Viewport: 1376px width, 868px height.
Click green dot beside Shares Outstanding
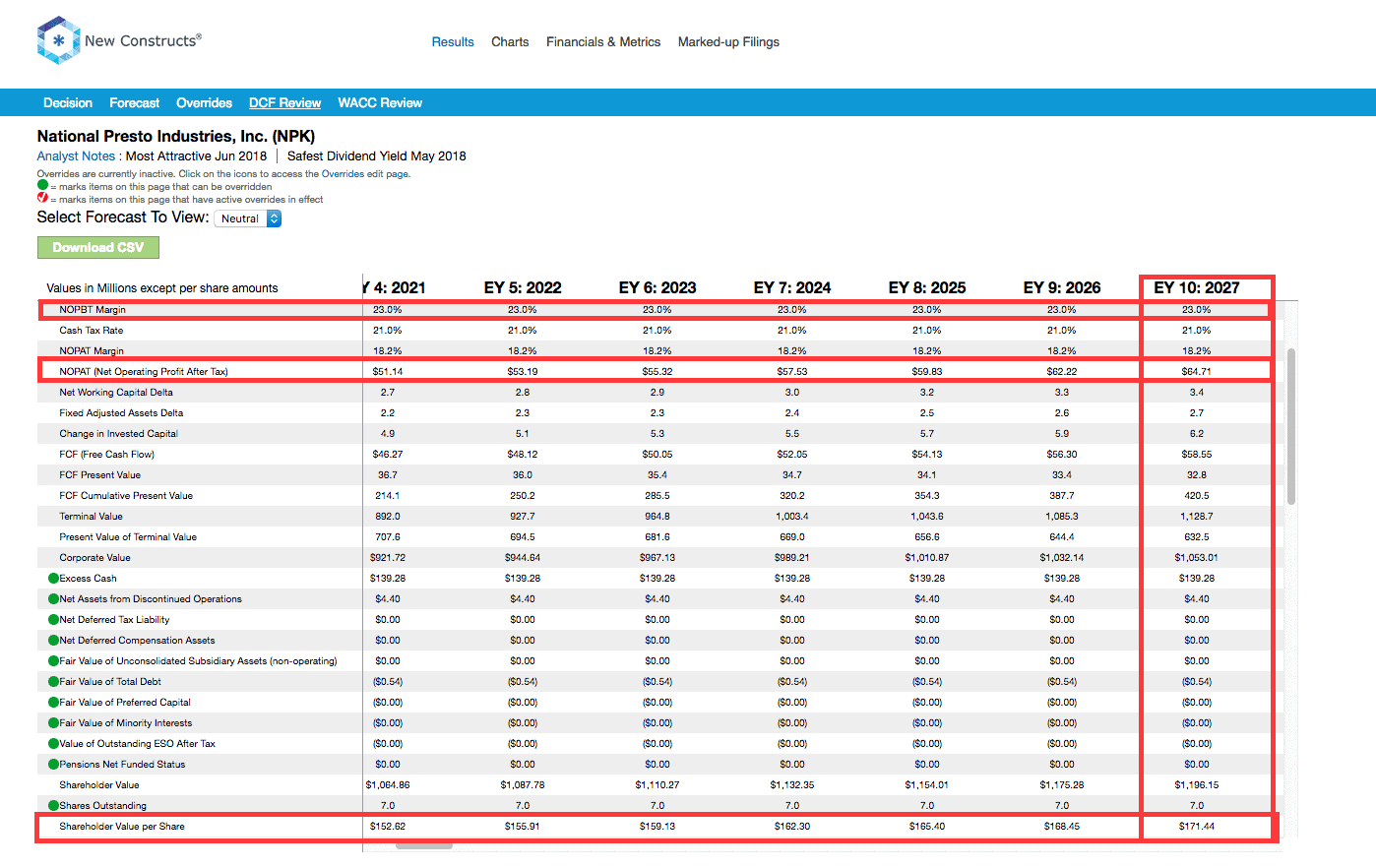[53, 806]
